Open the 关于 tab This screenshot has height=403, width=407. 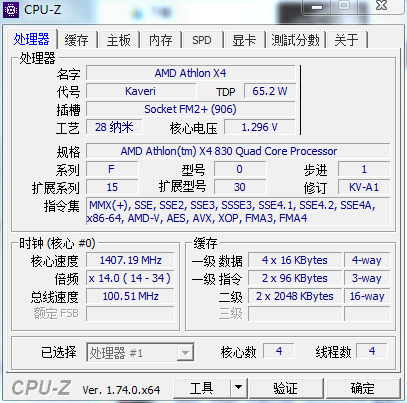347,40
